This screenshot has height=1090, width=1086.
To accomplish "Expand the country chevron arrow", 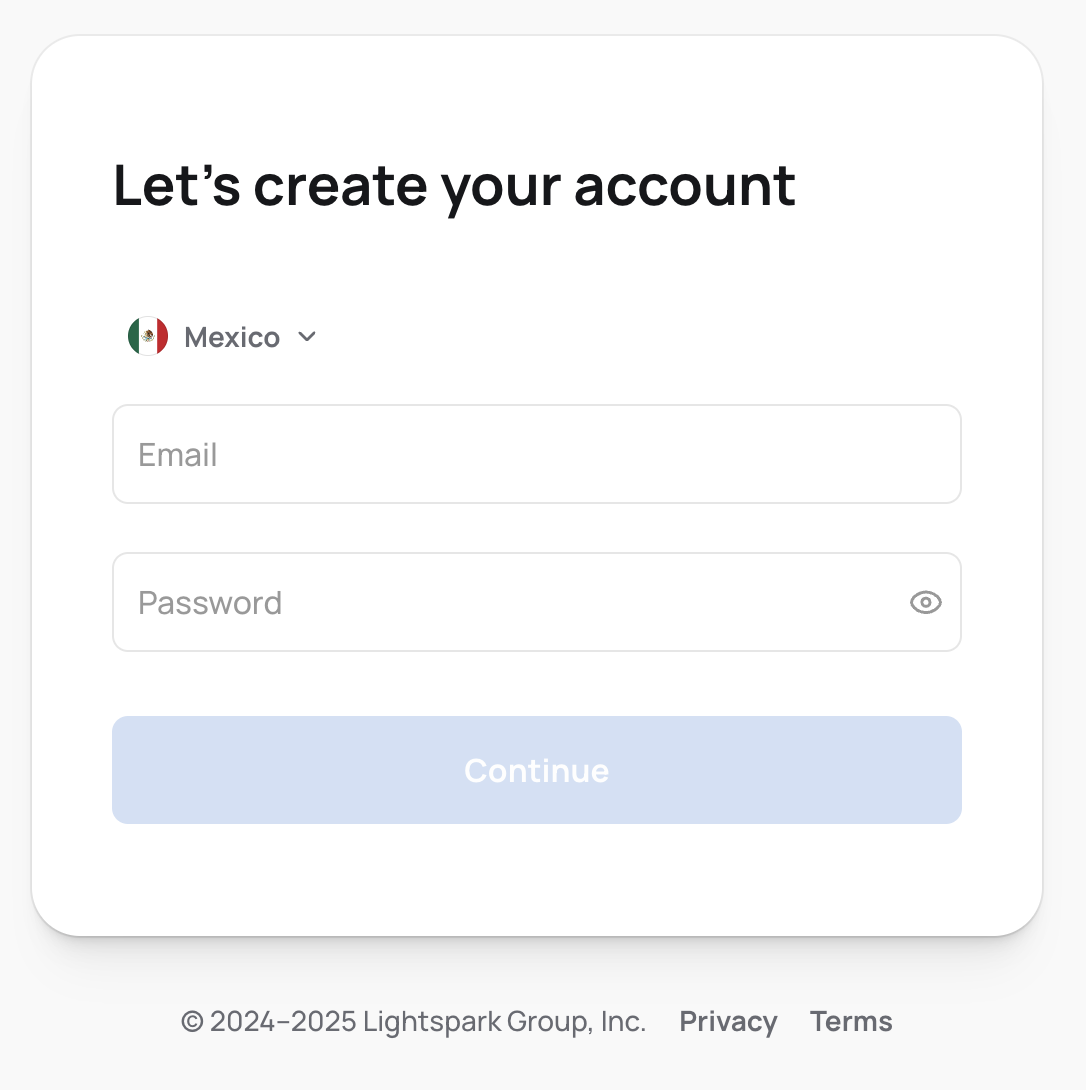I will [307, 337].
